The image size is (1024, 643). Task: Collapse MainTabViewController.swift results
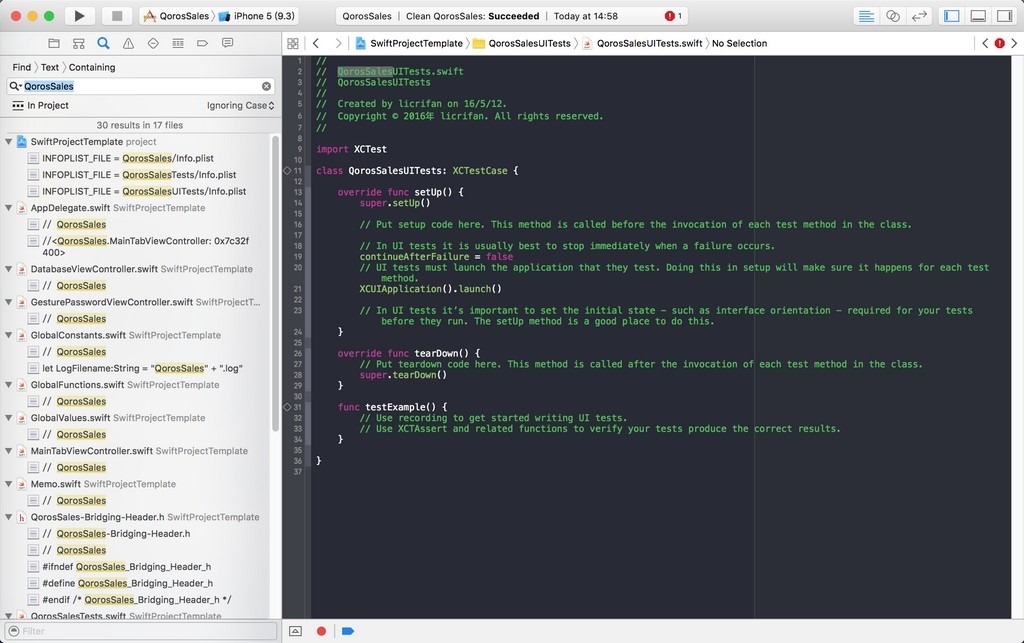[8, 451]
